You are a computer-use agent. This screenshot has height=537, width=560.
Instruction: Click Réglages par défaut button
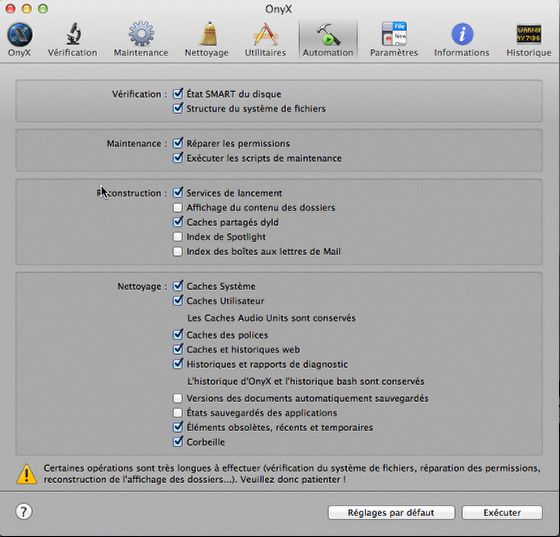(x=391, y=513)
